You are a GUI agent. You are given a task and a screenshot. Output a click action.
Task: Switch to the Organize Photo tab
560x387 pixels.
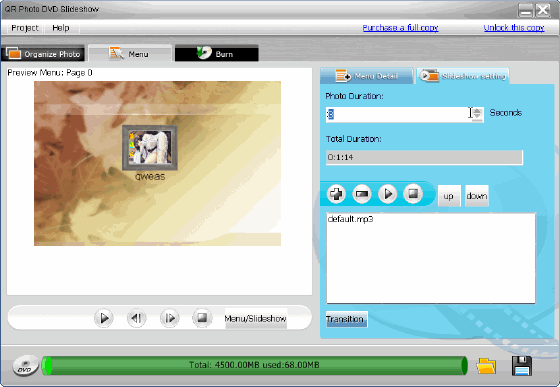(43, 54)
